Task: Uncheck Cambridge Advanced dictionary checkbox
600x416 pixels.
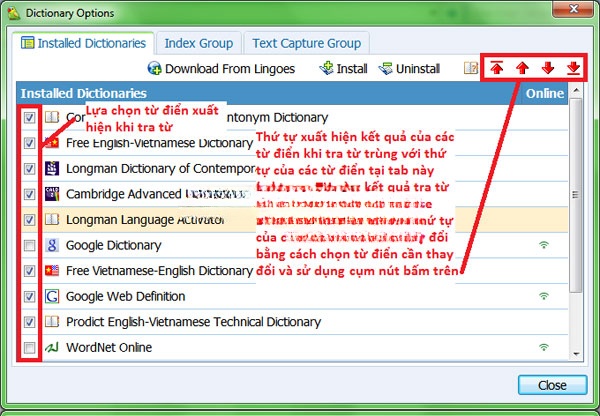Action: pyautogui.click(x=29, y=194)
